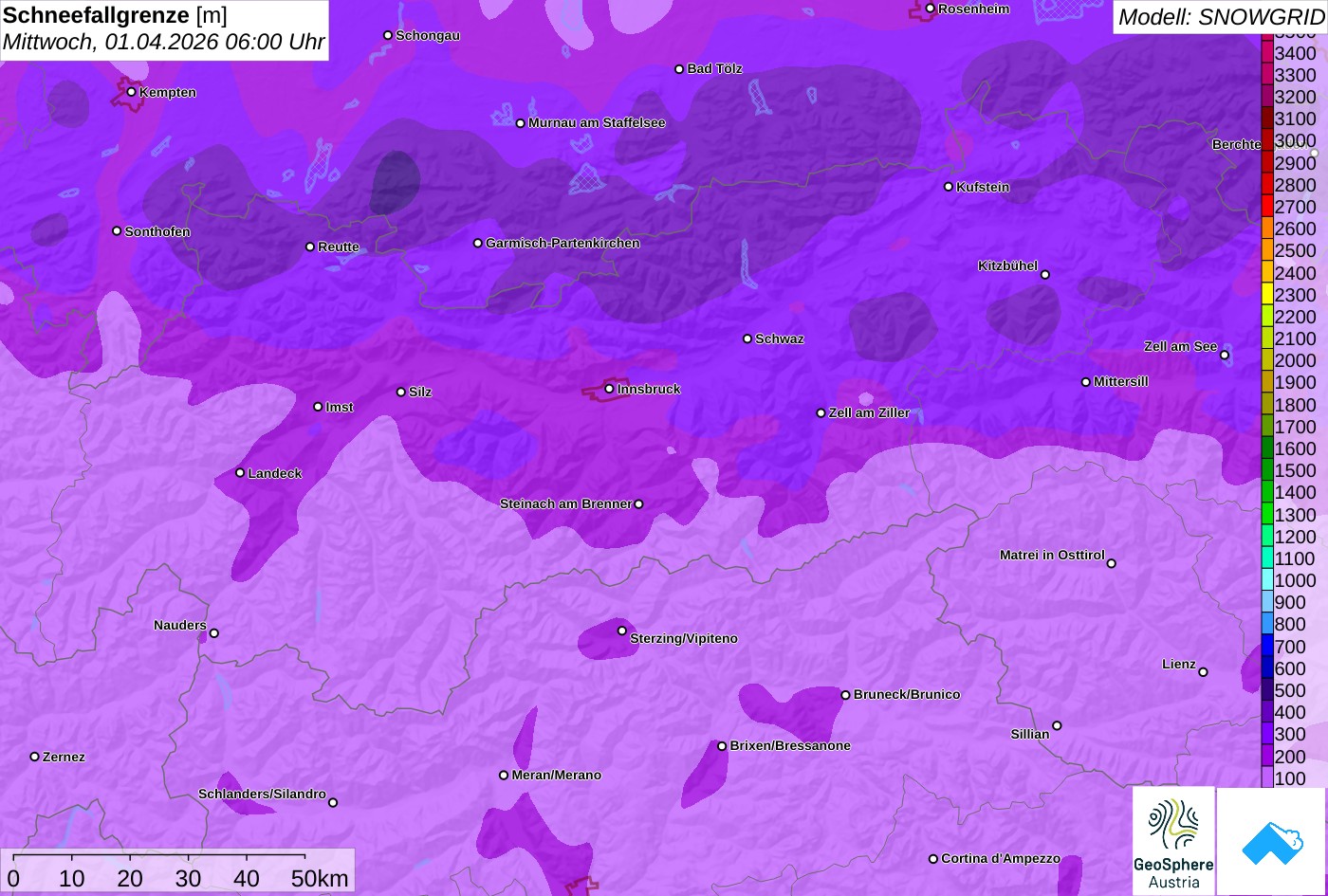Click the 1200 legend value
This screenshot has height=896, width=1328.
1295,537
